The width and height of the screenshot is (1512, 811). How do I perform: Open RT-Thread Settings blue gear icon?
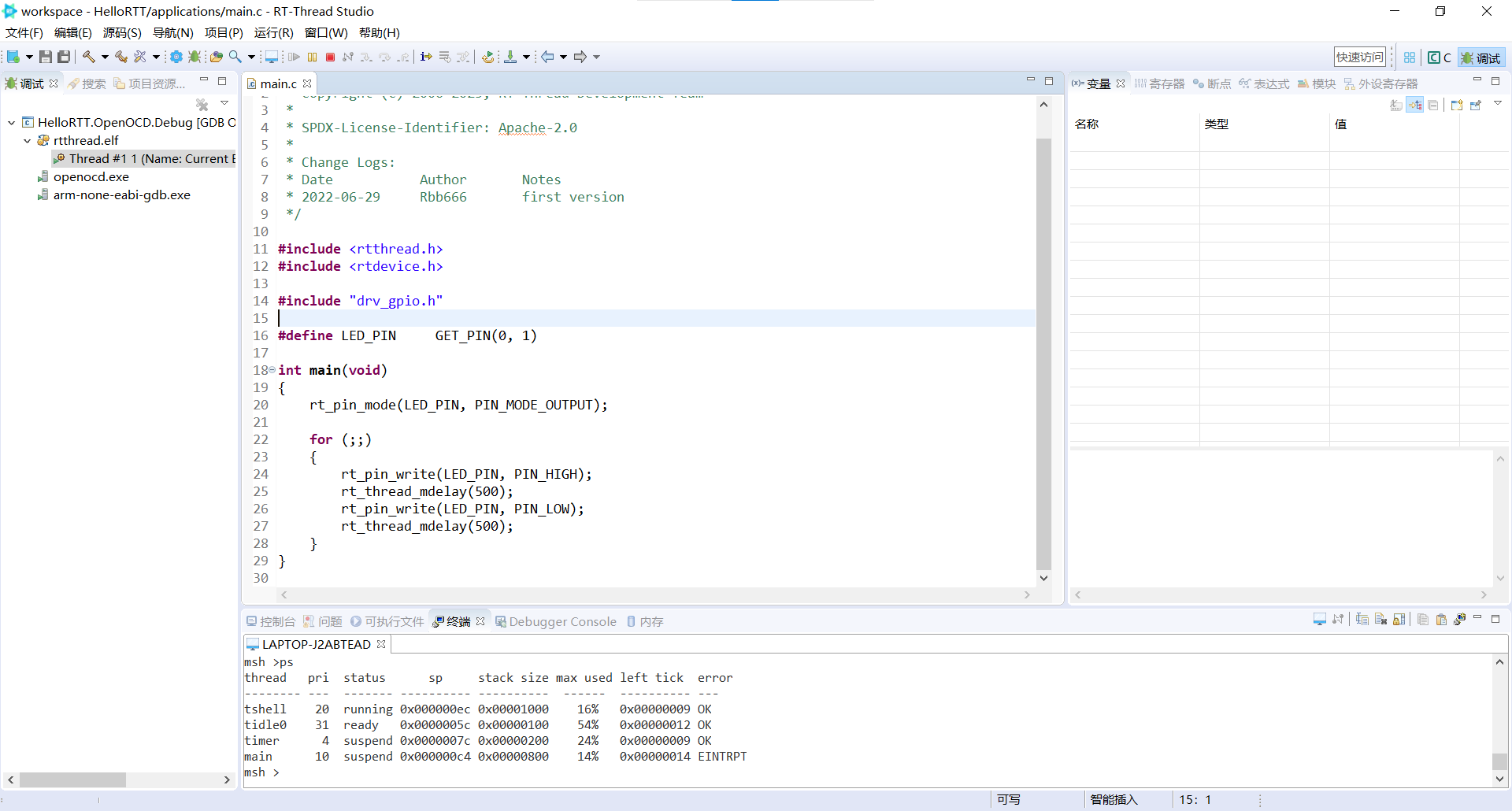(x=176, y=57)
